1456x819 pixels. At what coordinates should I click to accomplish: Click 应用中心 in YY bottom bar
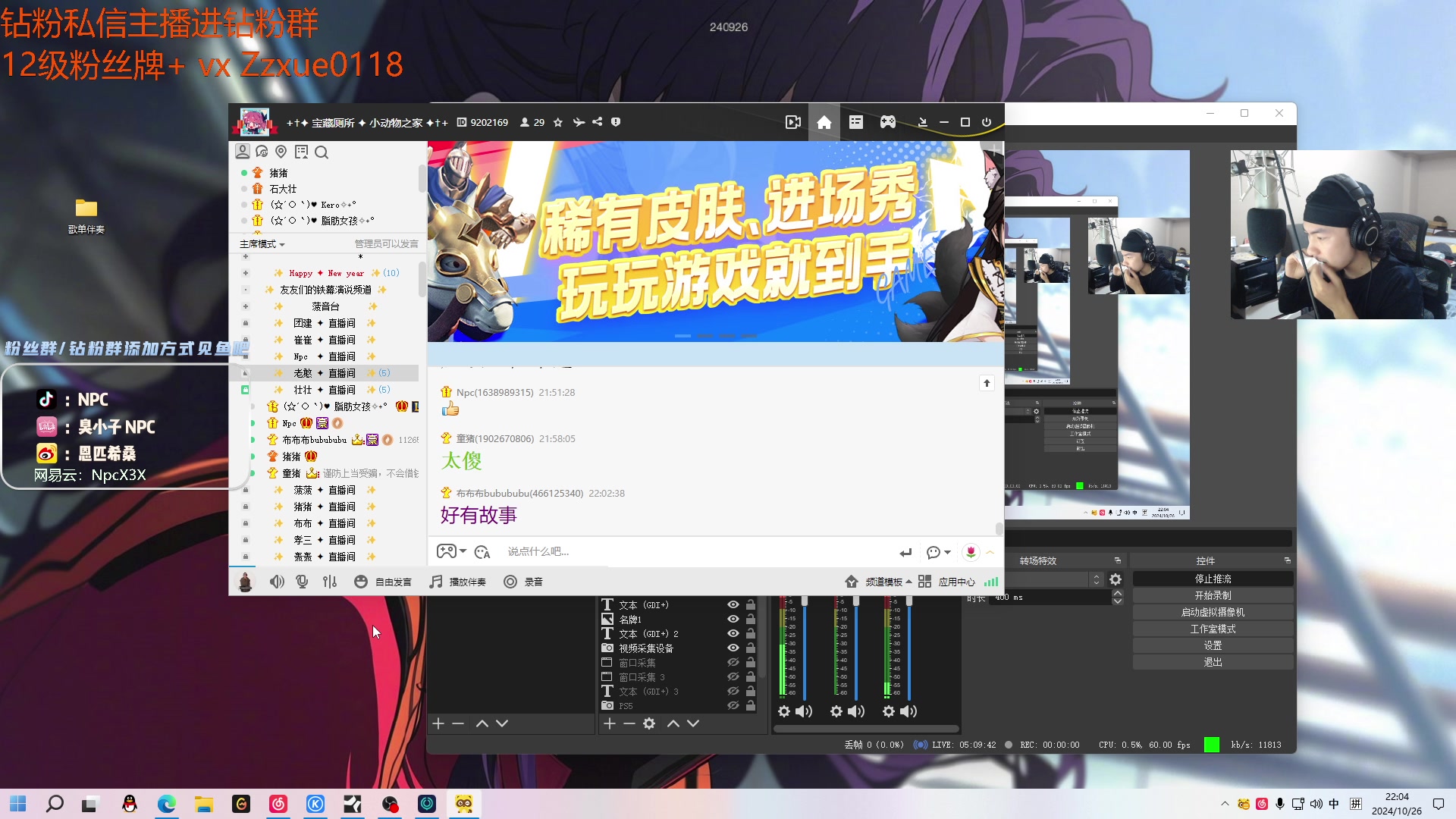pos(947,582)
